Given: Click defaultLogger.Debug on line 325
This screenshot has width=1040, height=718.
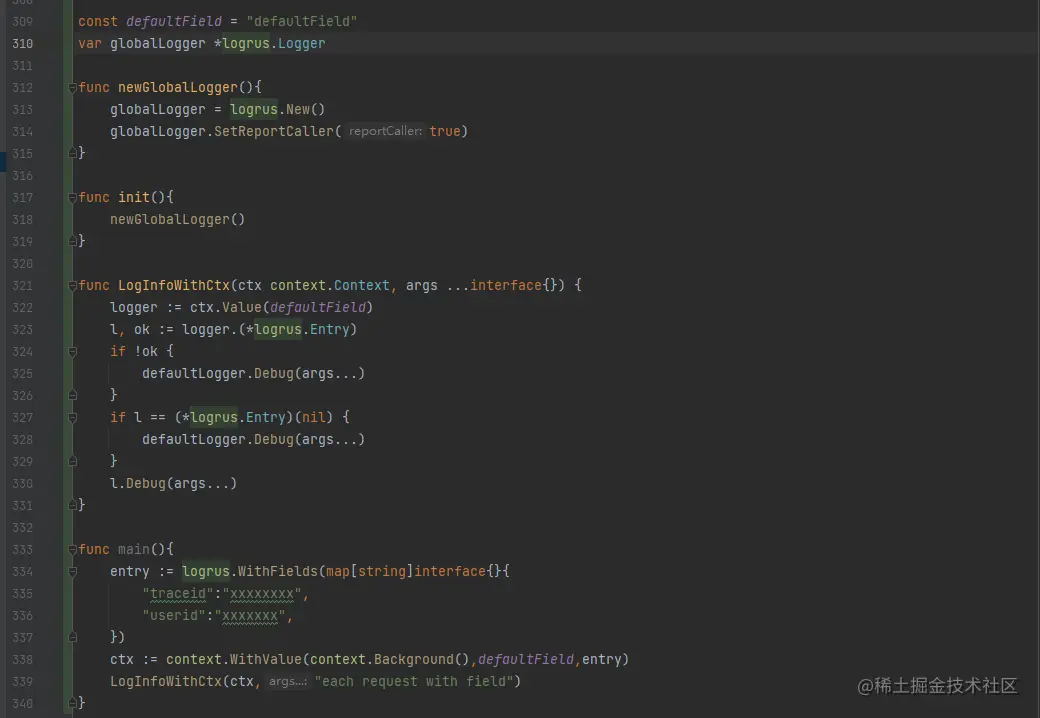Looking at the screenshot, I should pyautogui.click(x=218, y=373).
